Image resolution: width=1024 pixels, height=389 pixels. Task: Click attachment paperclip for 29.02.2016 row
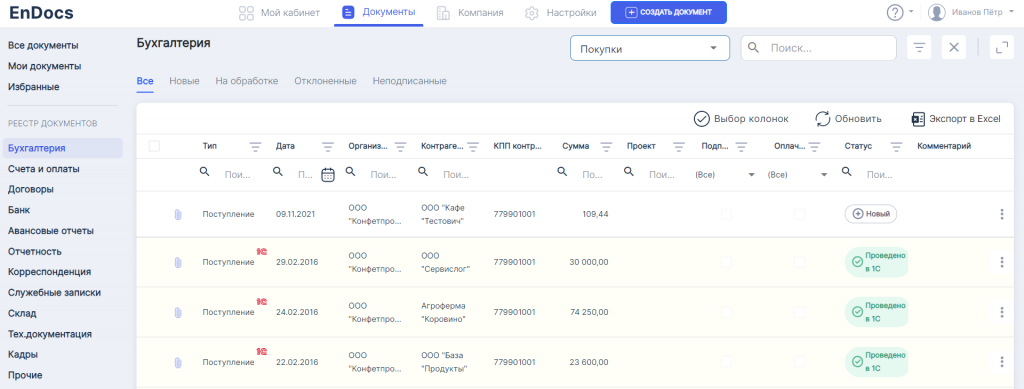(177, 262)
